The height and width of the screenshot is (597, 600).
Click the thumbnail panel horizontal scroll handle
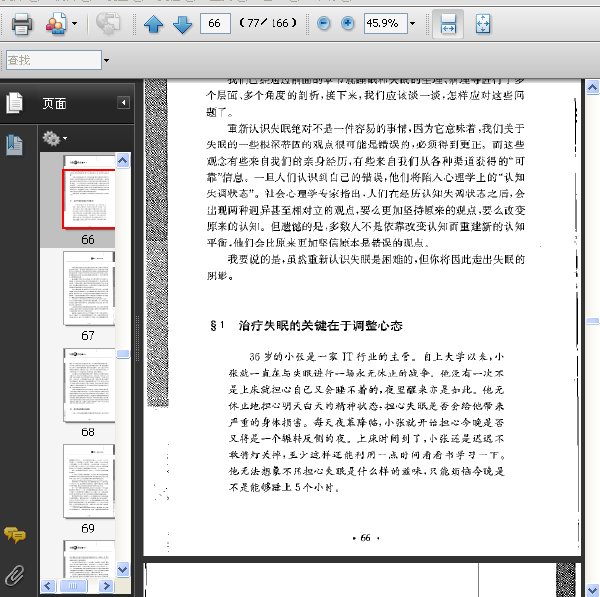coord(73,586)
